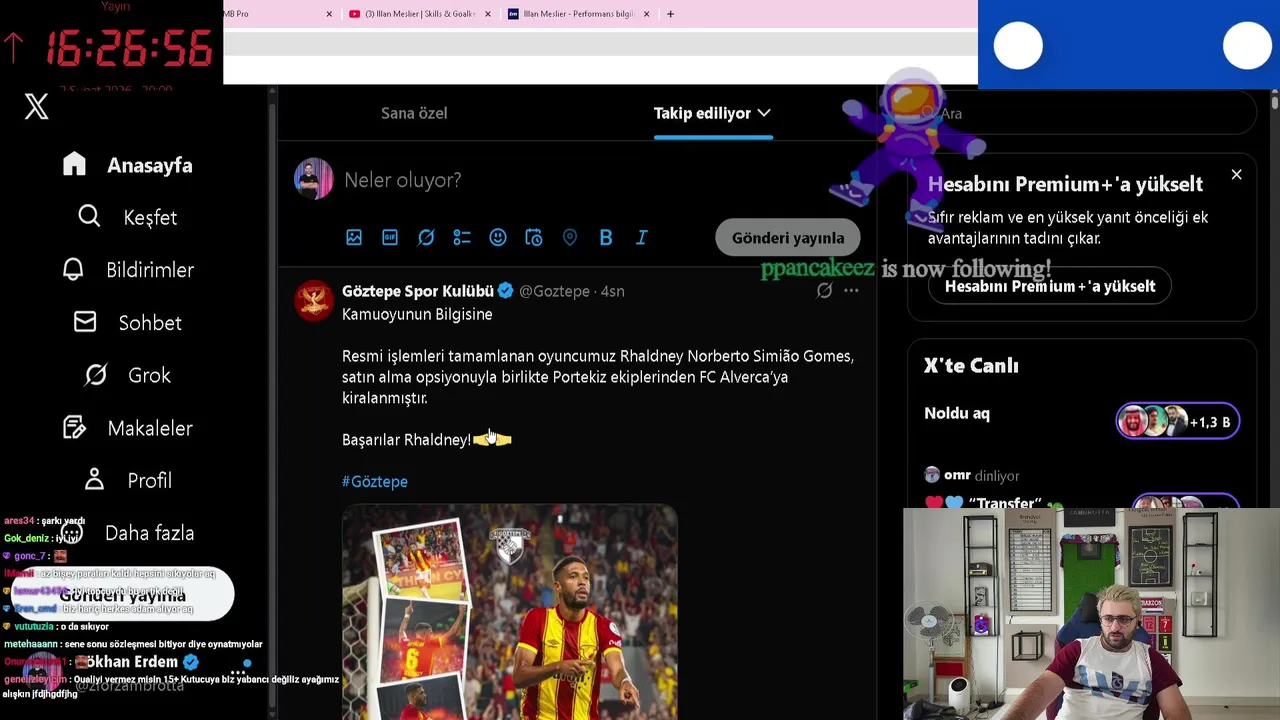Click X'te Canlı heading
Image resolution: width=1280 pixels, height=720 pixels.
pos(971,366)
